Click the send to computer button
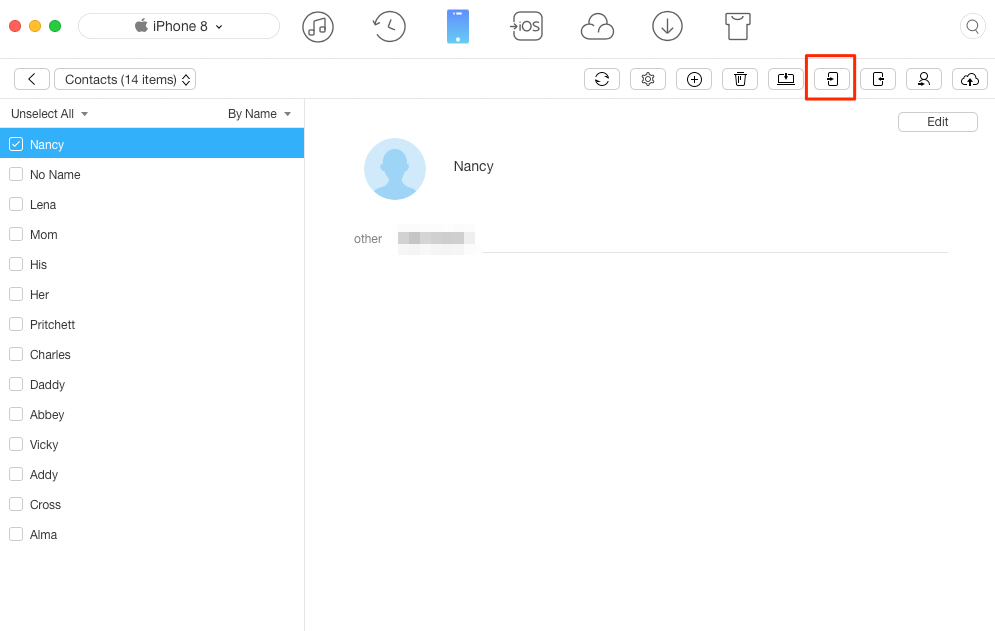This screenshot has width=995, height=631. click(786, 79)
